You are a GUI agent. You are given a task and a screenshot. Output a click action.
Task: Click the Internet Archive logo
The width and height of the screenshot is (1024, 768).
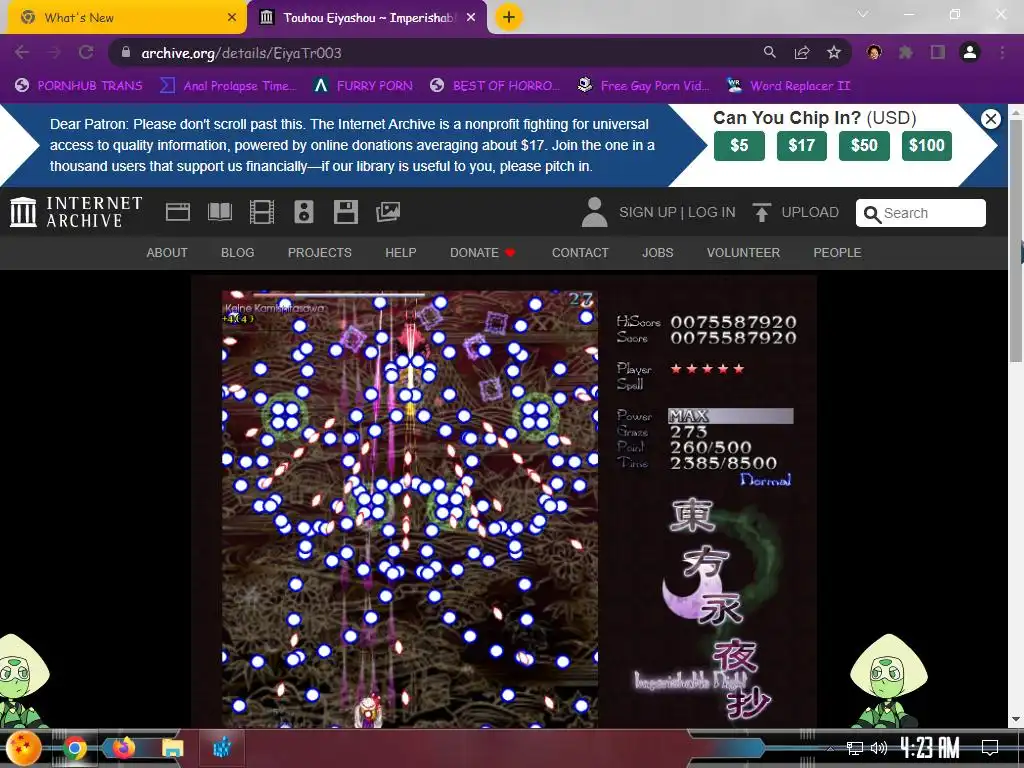pos(76,212)
